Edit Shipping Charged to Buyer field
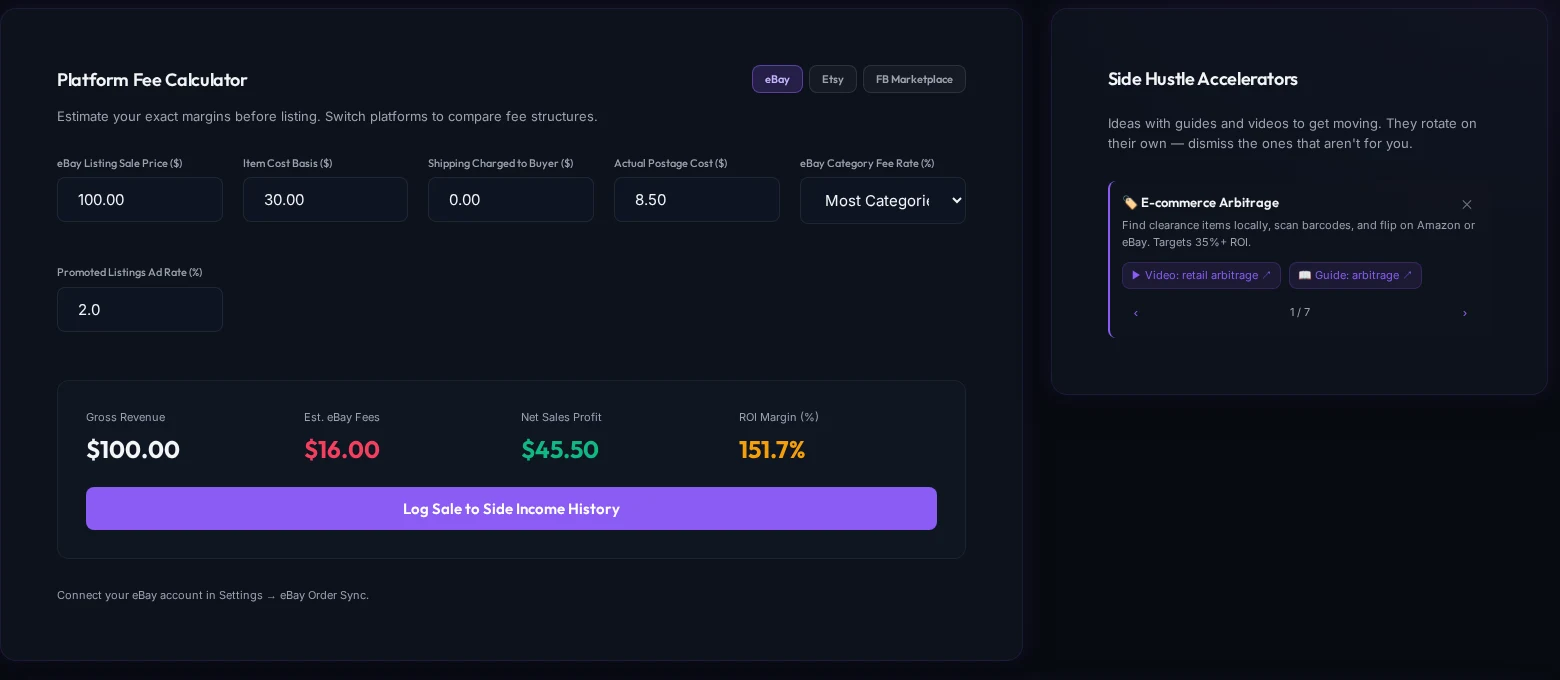This screenshot has width=1560, height=680. pos(511,200)
